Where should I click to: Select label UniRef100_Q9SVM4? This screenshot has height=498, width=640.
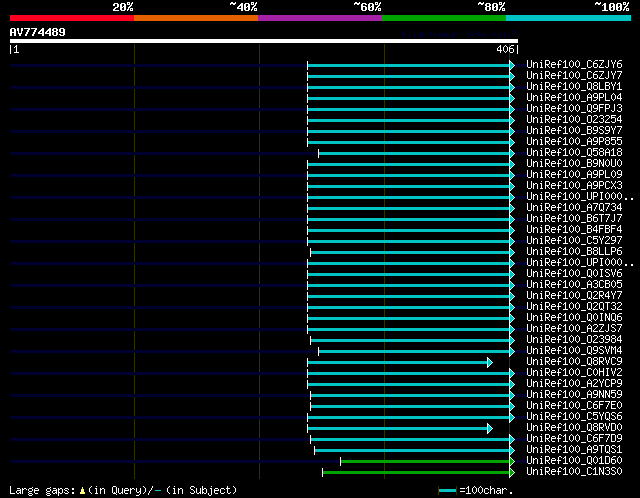574,351
